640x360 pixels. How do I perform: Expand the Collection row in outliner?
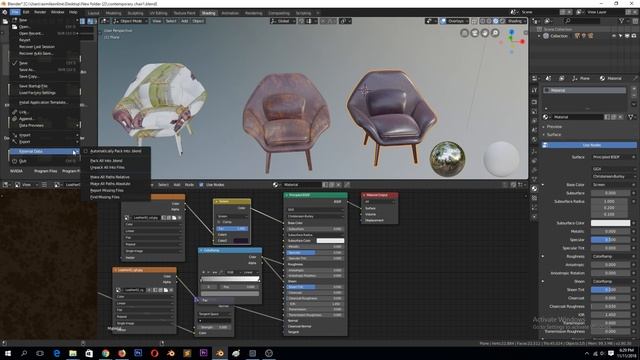coord(539,36)
